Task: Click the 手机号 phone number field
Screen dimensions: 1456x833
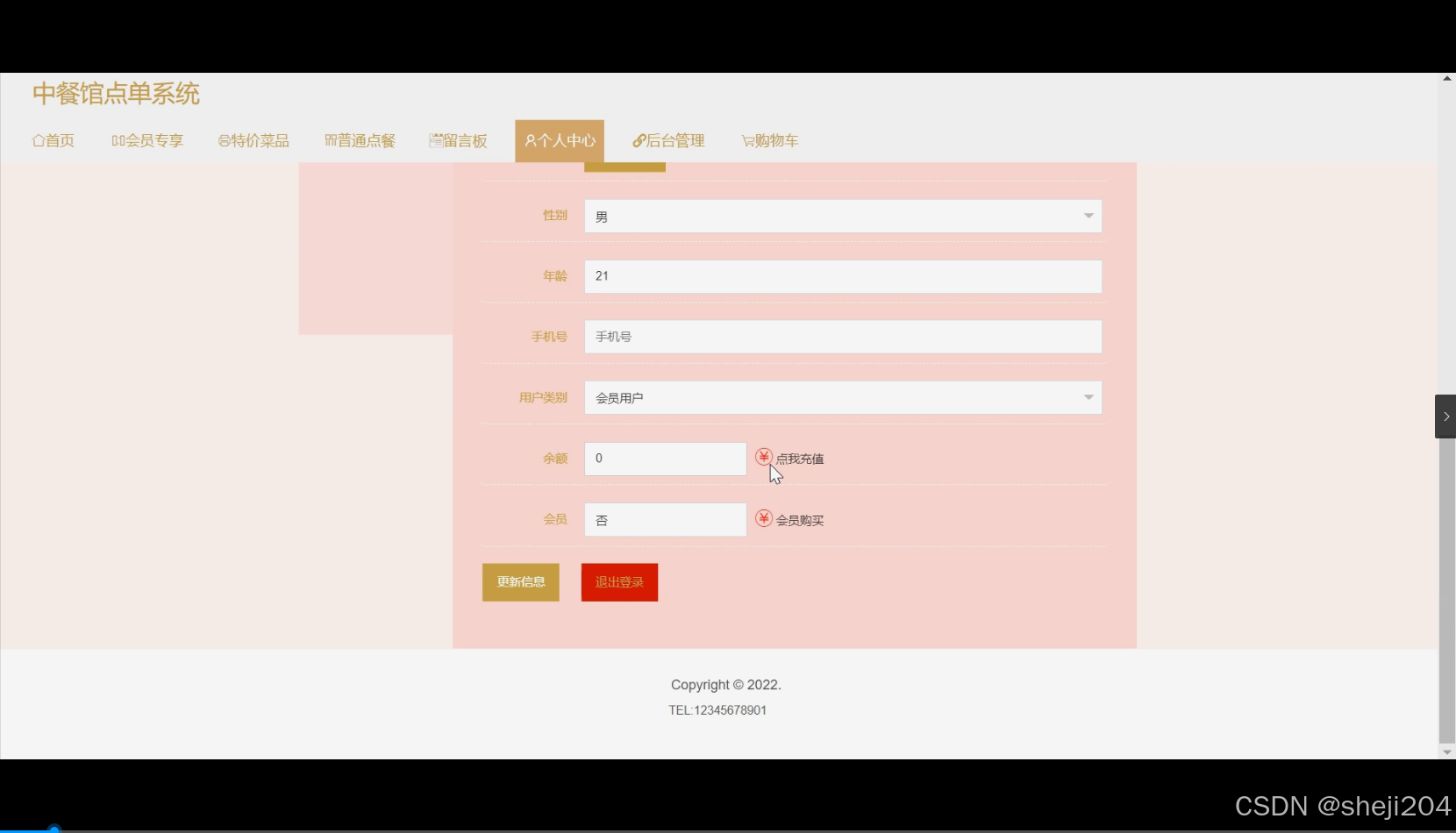Action: click(841, 336)
